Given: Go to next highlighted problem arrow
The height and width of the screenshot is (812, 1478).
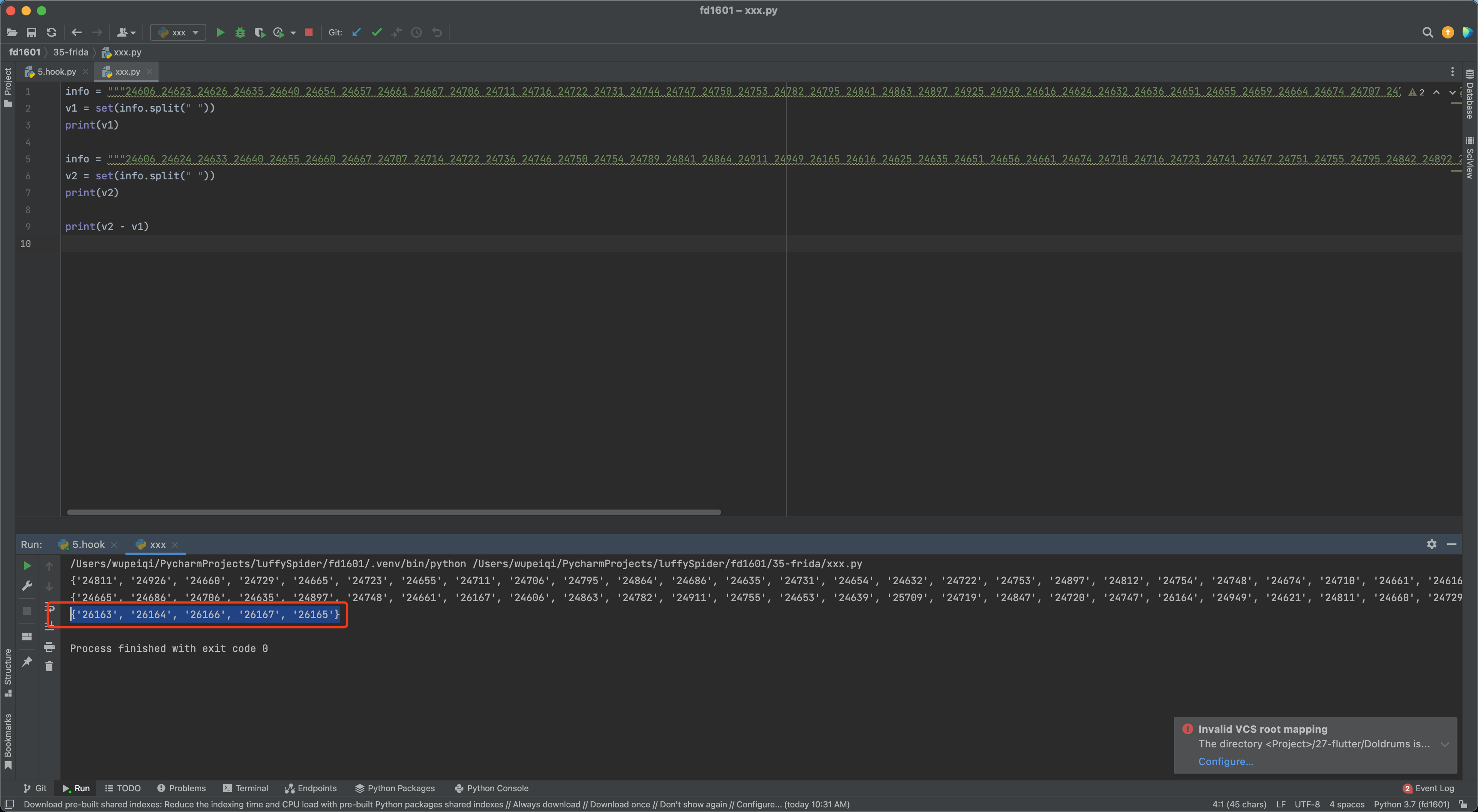Looking at the screenshot, I should pyautogui.click(x=1453, y=92).
